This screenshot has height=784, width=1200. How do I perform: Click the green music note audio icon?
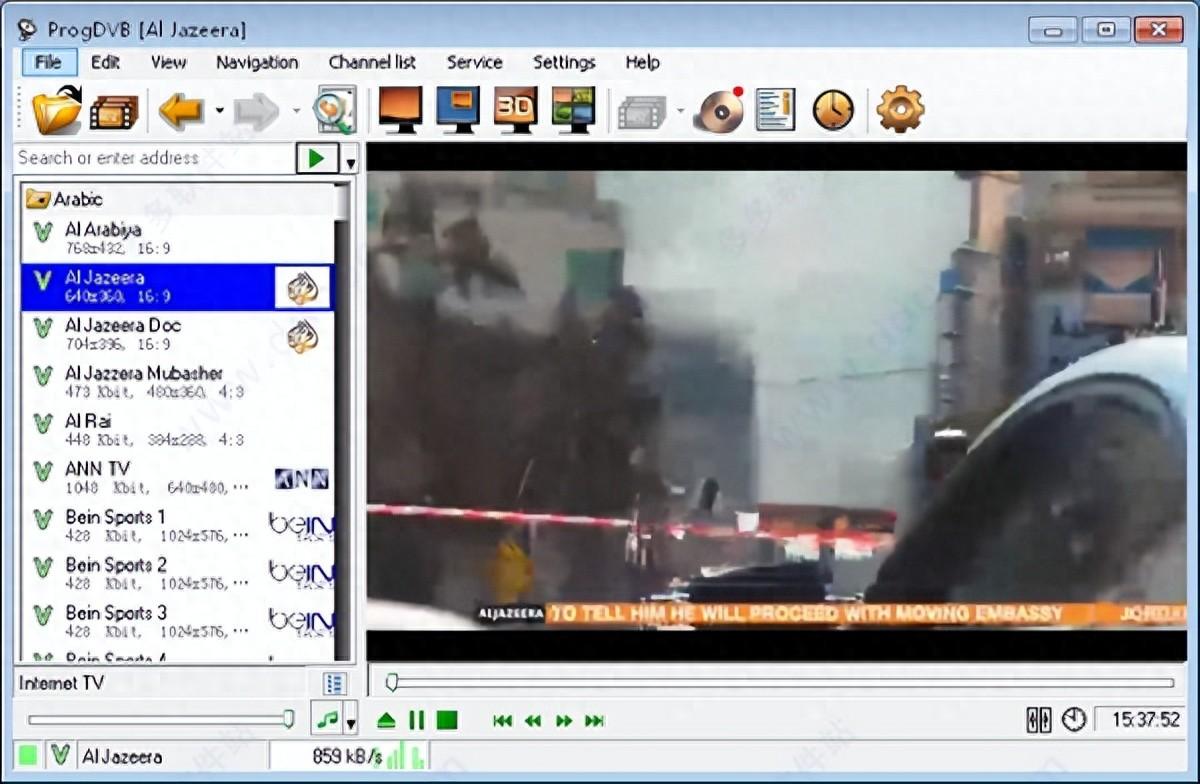326,719
